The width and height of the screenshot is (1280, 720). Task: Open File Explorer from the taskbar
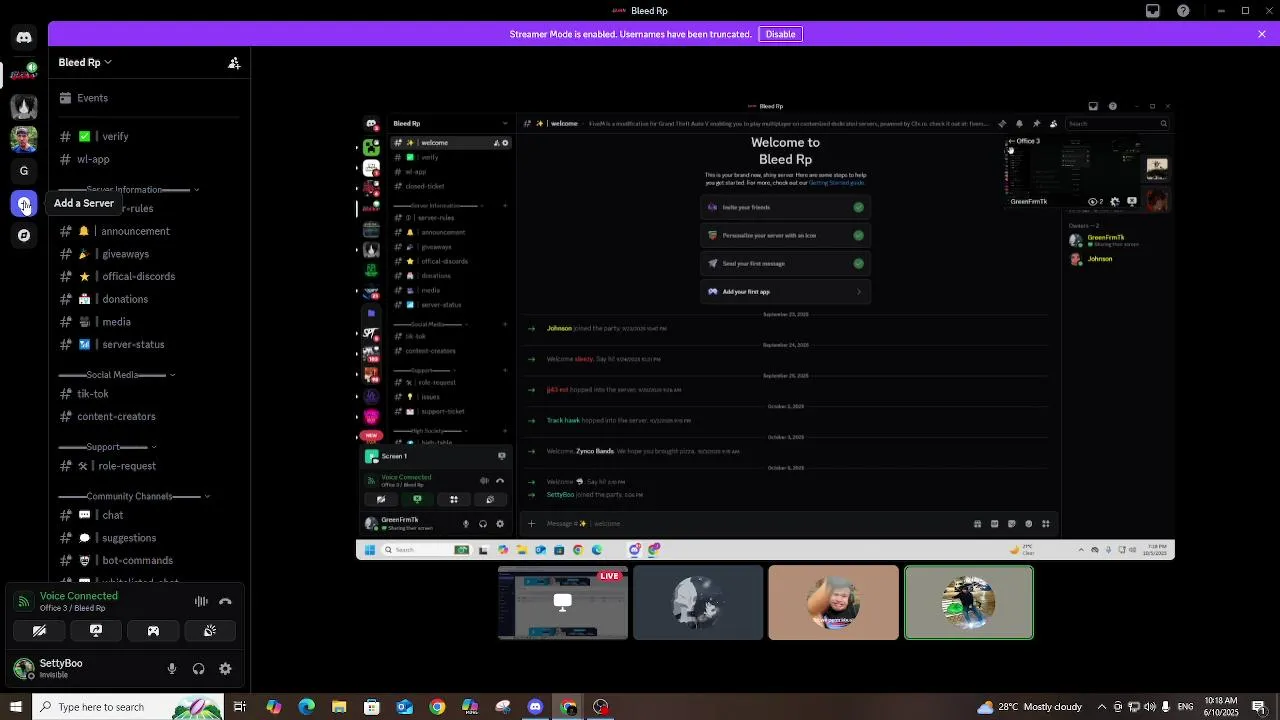coord(339,707)
